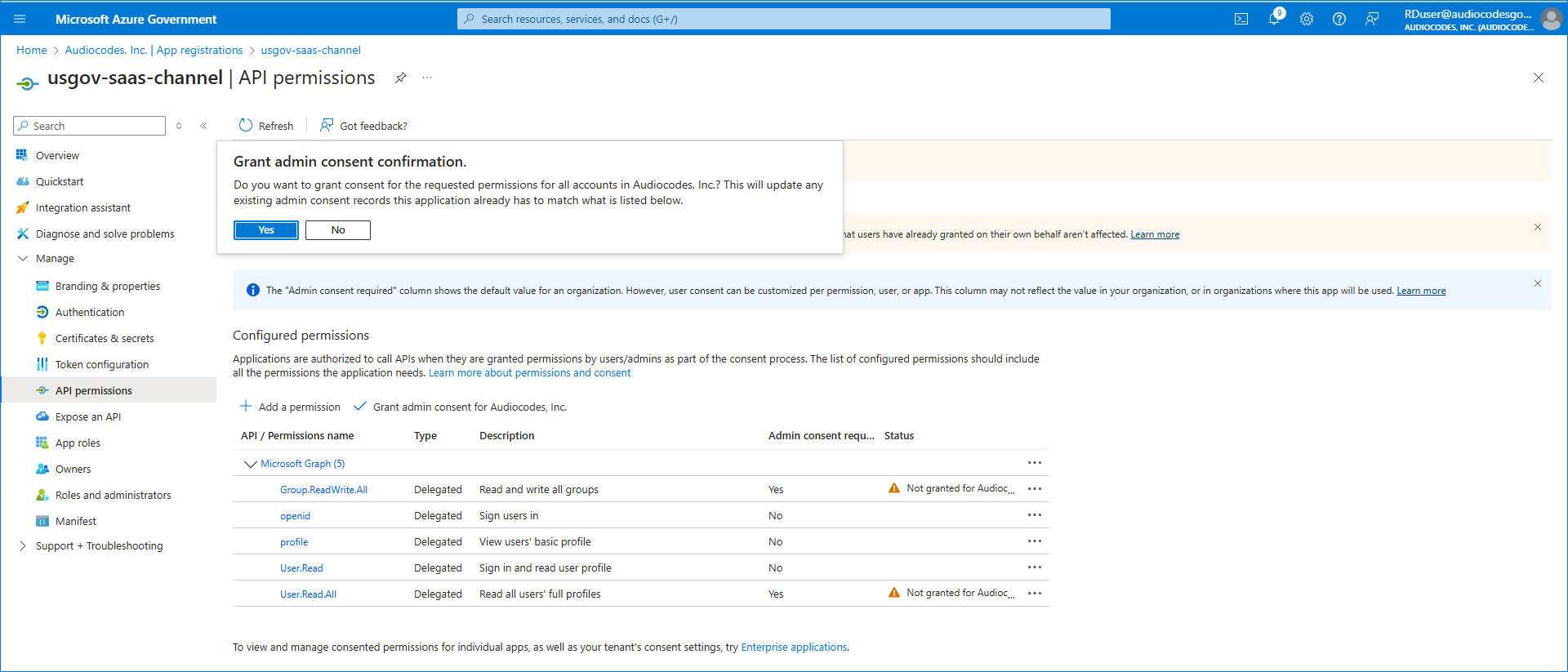The width and height of the screenshot is (1568, 672).
Task: Collapse the Manage section
Action: pyautogui.click(x=23, y=258)
